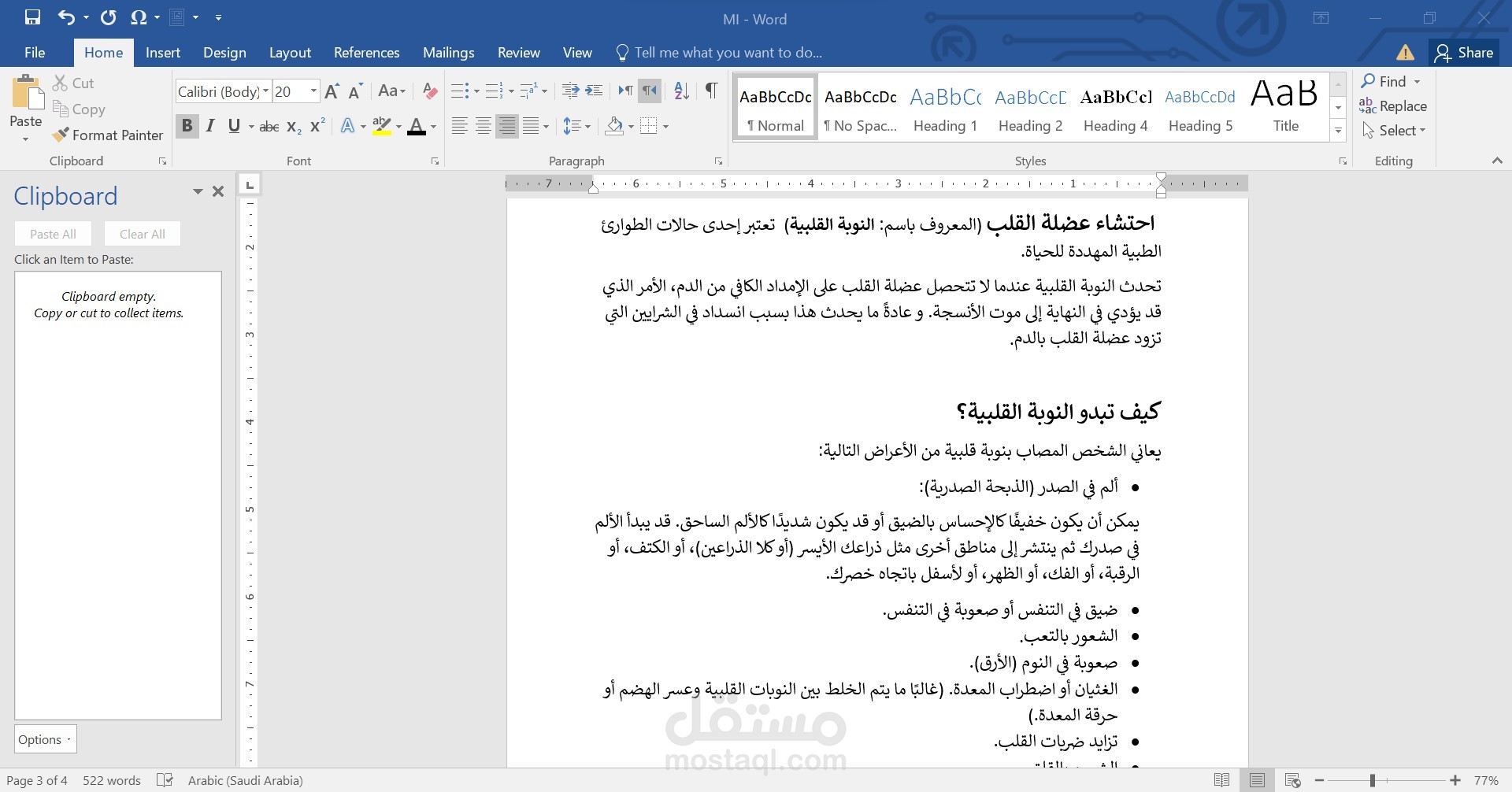Click Clear All Formatting eraser icon
1512x792 pixels.
[429, 91]
